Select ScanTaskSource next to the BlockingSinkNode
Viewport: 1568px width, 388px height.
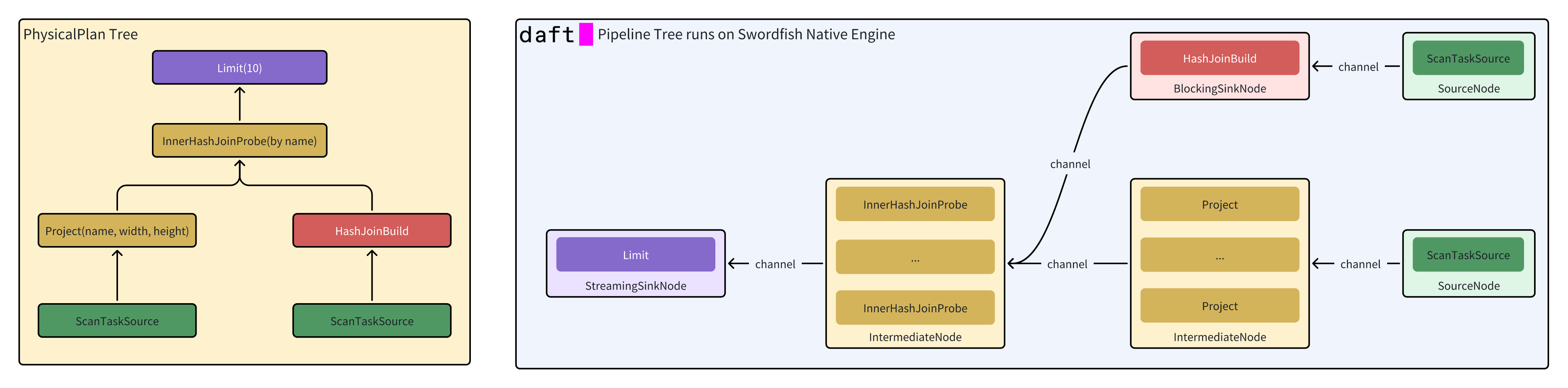tap(1468, 59)
